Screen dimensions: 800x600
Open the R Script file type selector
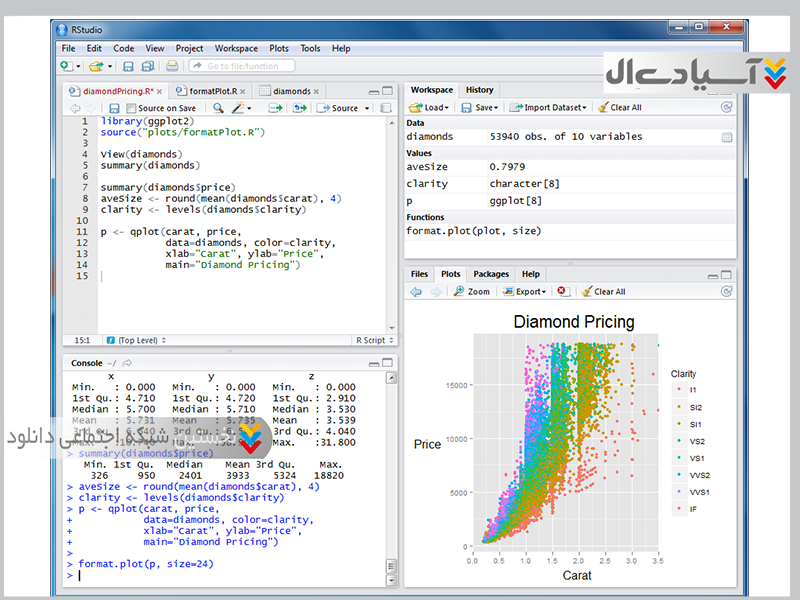click(x=373, y=340)
